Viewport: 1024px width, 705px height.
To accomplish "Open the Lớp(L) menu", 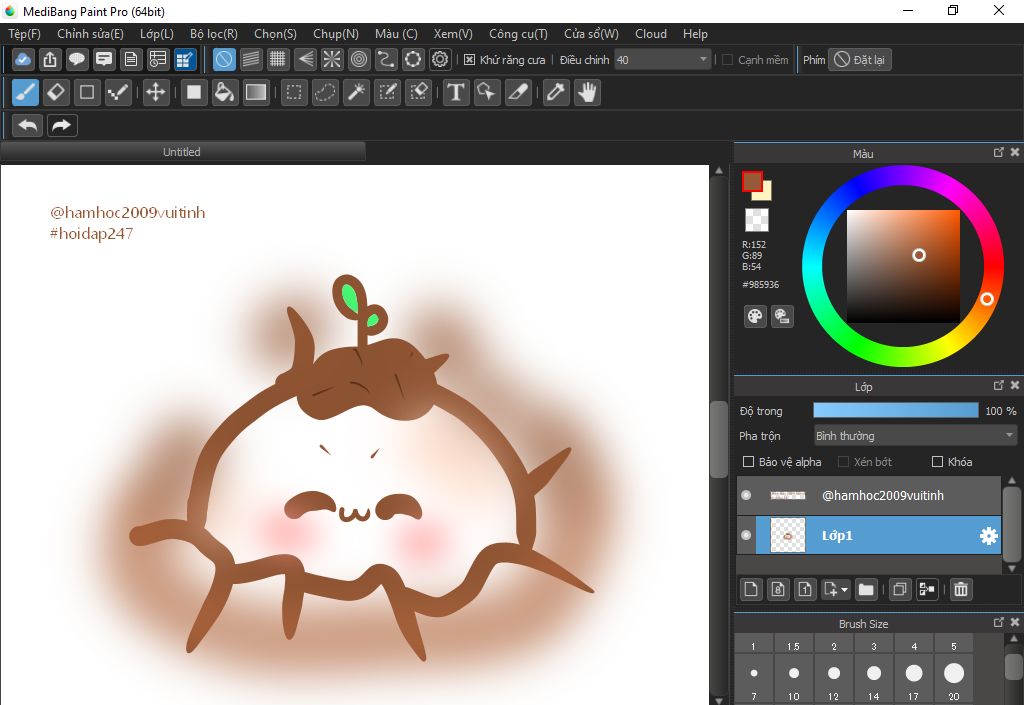I will [x=157, y=34].
